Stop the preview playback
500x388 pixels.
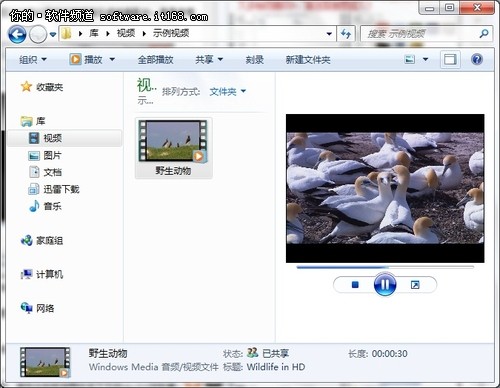click(x=355, y=285)
